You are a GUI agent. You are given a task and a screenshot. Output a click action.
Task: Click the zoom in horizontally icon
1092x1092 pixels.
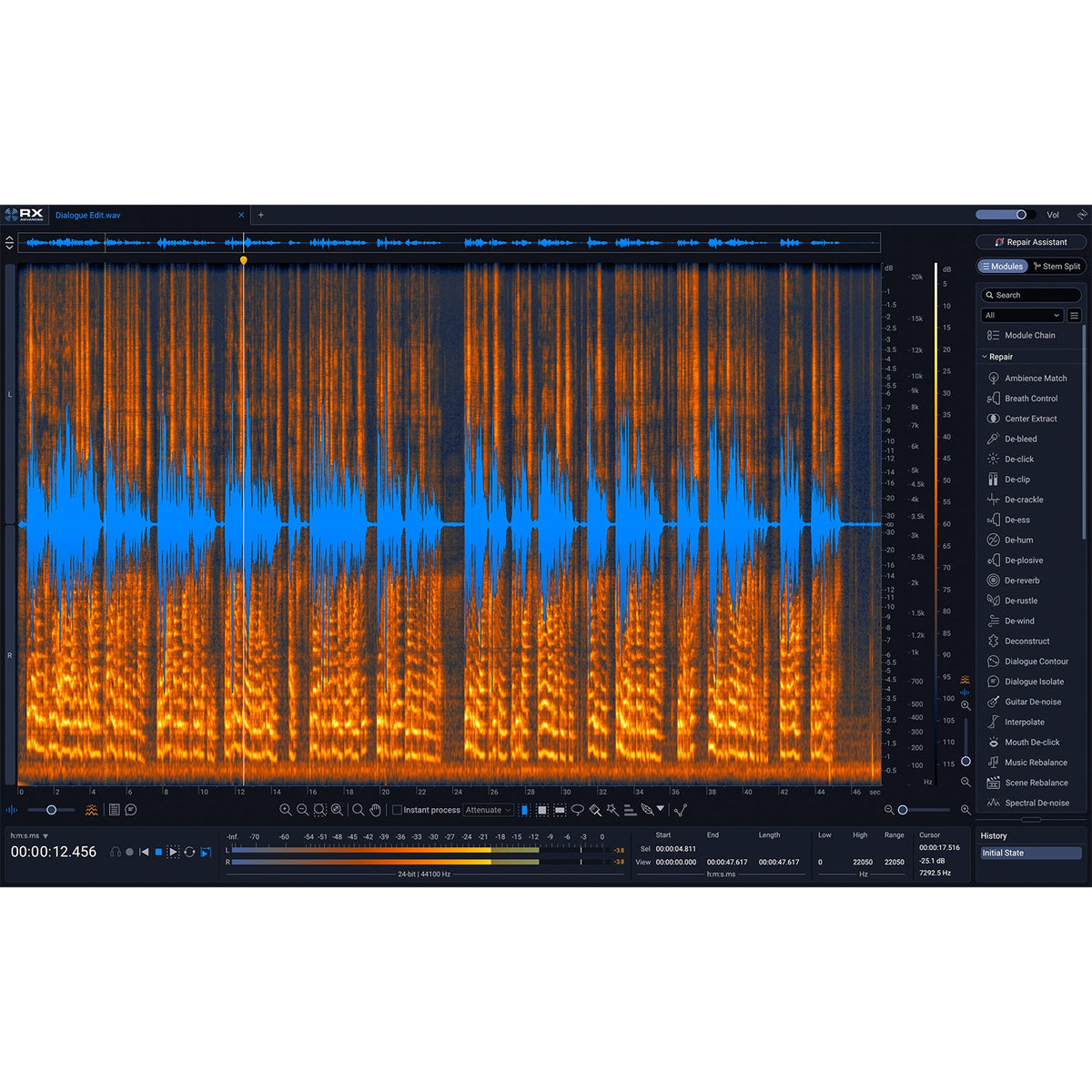(x=286, y=810)
